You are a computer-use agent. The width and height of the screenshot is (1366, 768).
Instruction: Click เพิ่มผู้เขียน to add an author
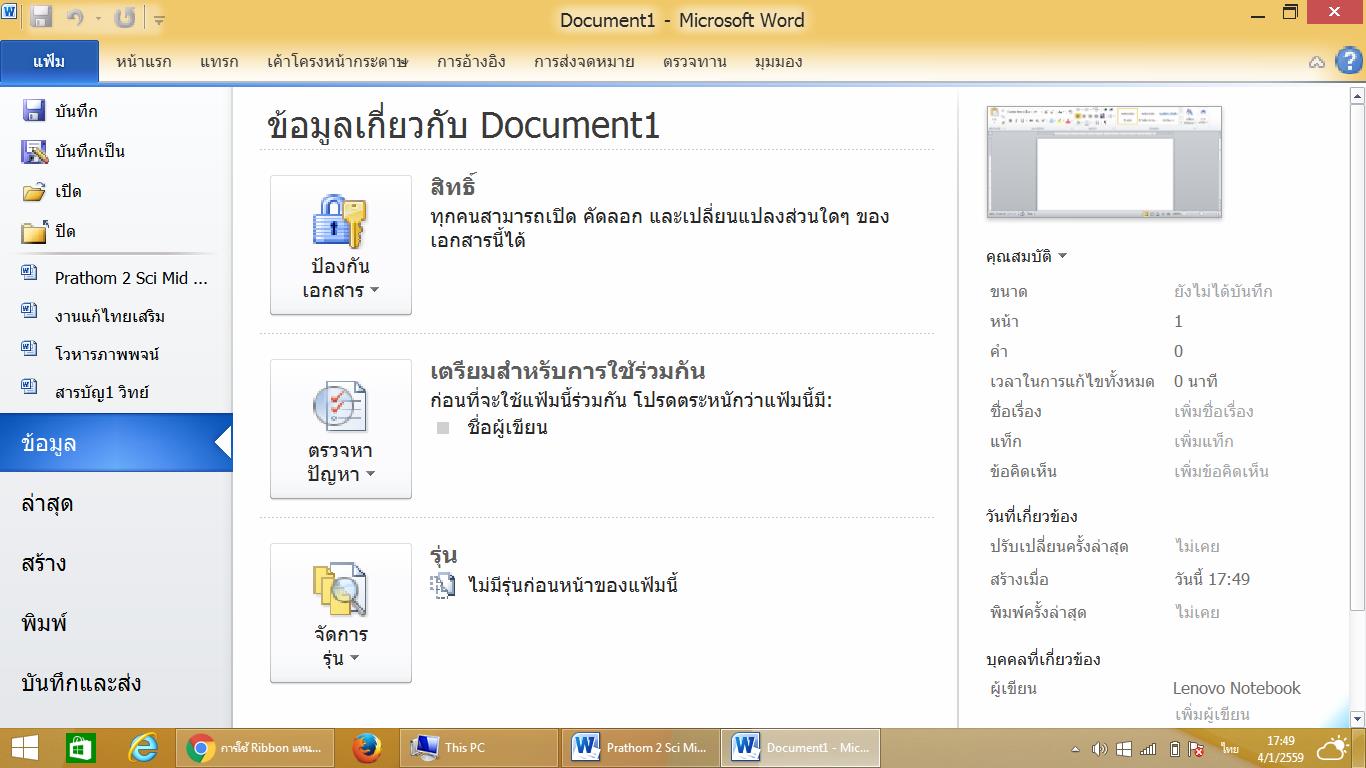tap(1212, 714)
